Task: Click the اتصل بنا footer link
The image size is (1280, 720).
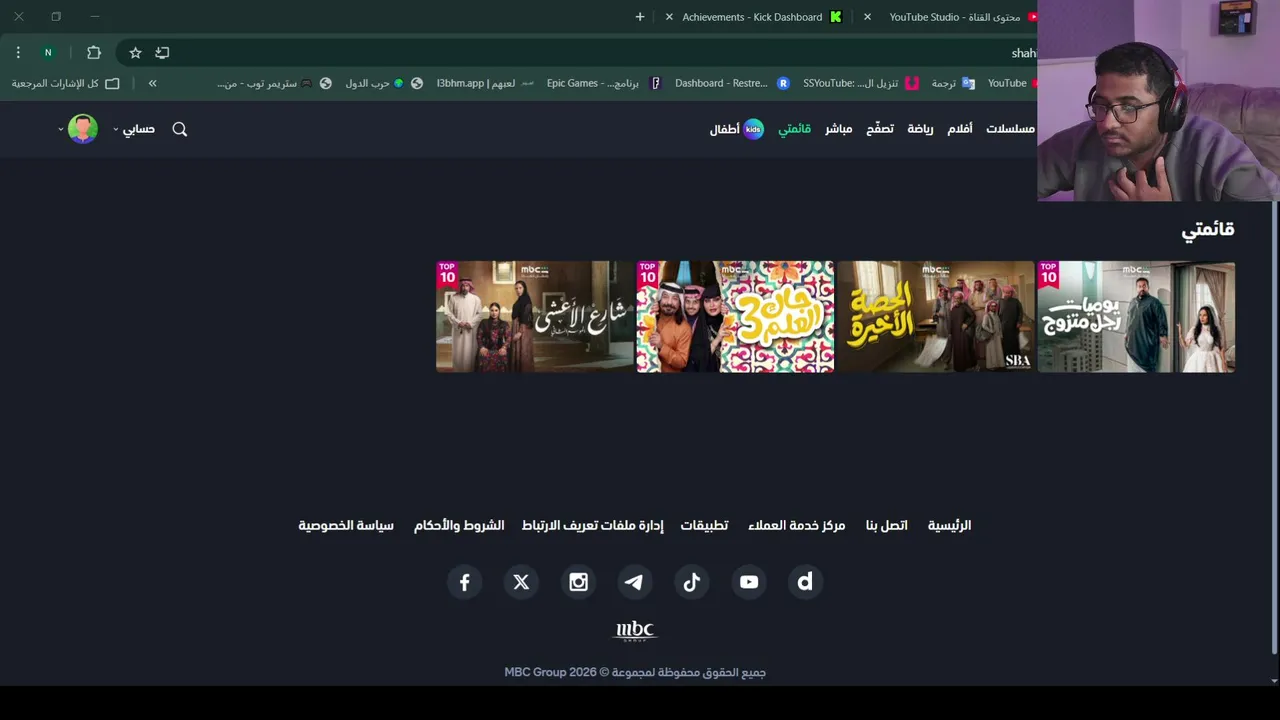Action: click(x=887, y=525)
